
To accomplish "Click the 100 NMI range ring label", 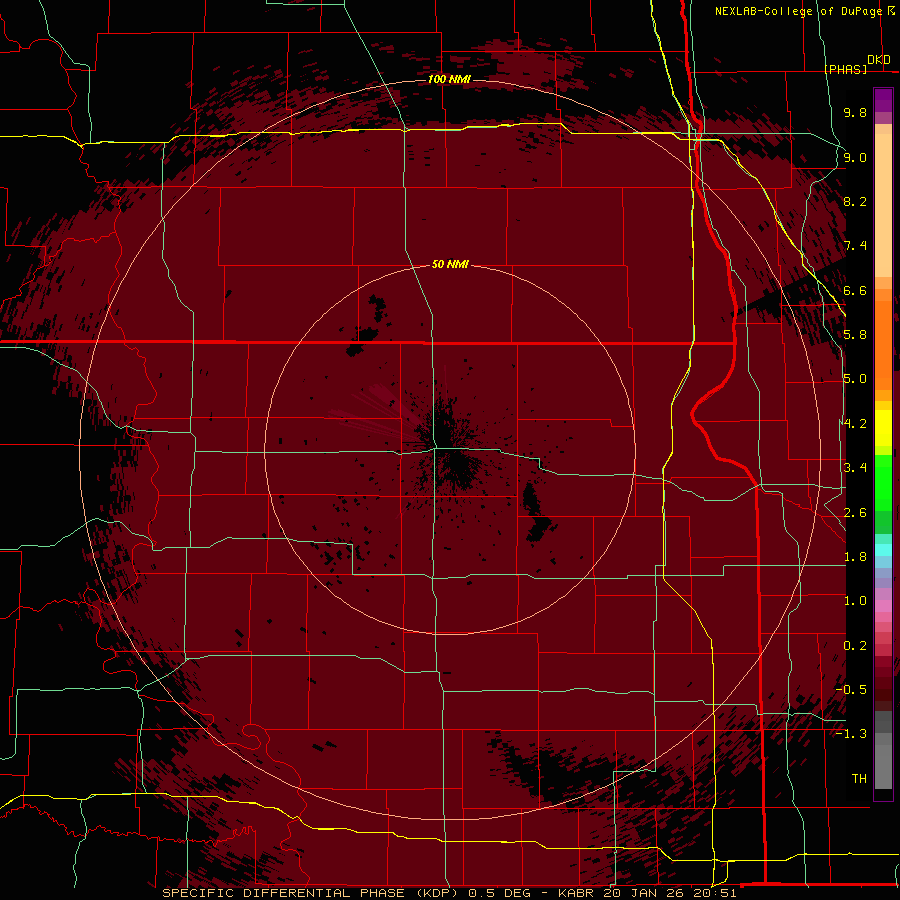I will pos(449,79).
